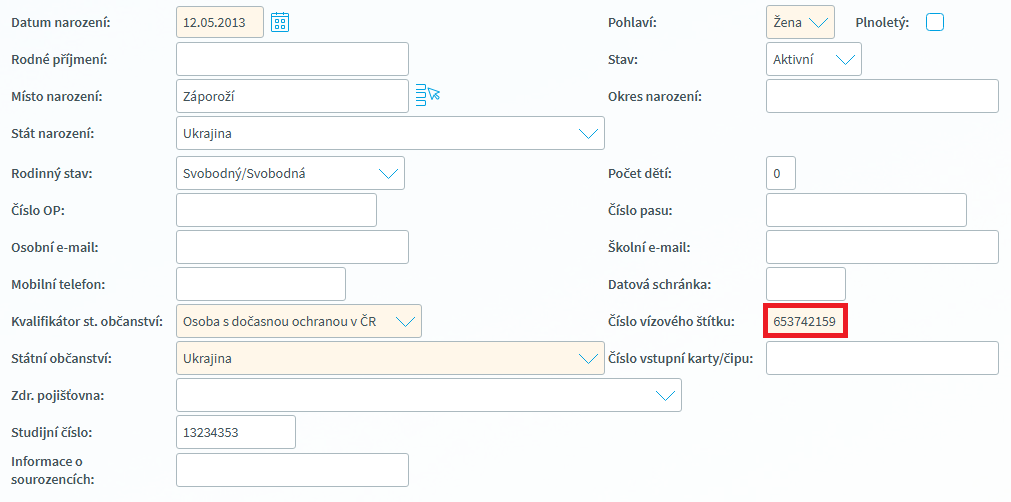Click the Studijní číslo field
This screenshot has height=502, width=1011.
[236, 432]
